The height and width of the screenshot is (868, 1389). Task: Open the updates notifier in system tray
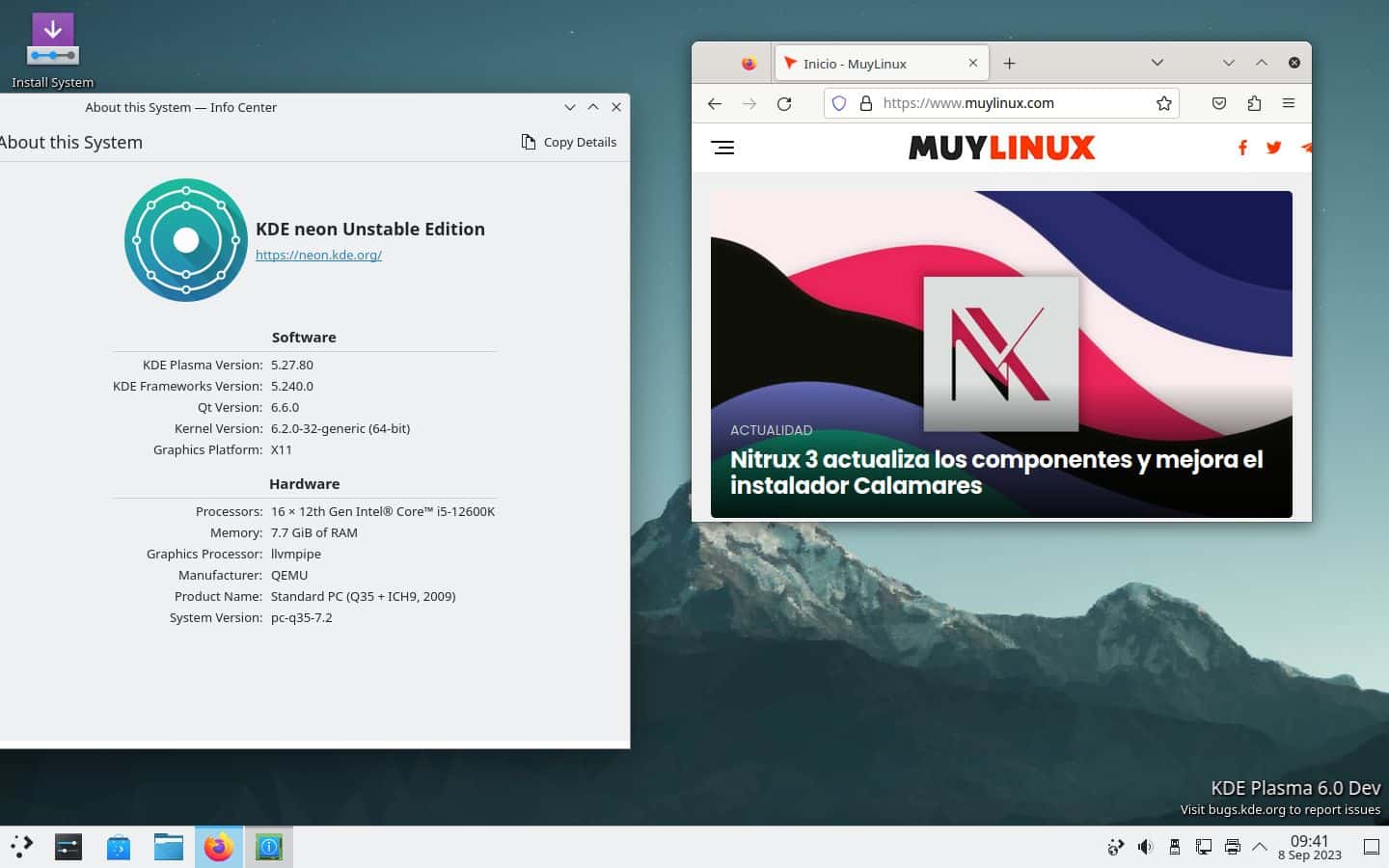point(1115,847)
